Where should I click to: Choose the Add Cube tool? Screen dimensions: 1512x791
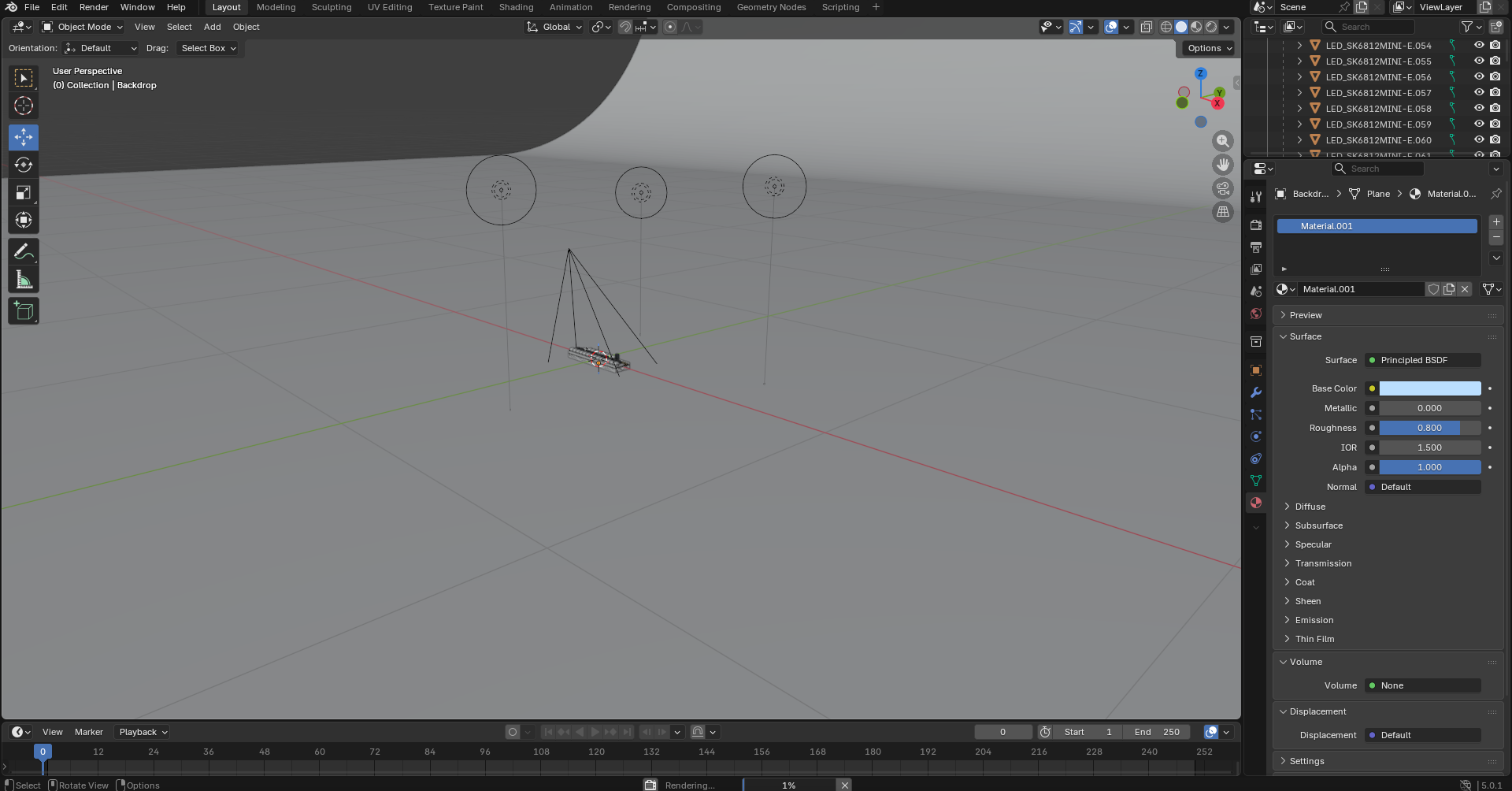[24, 311]
